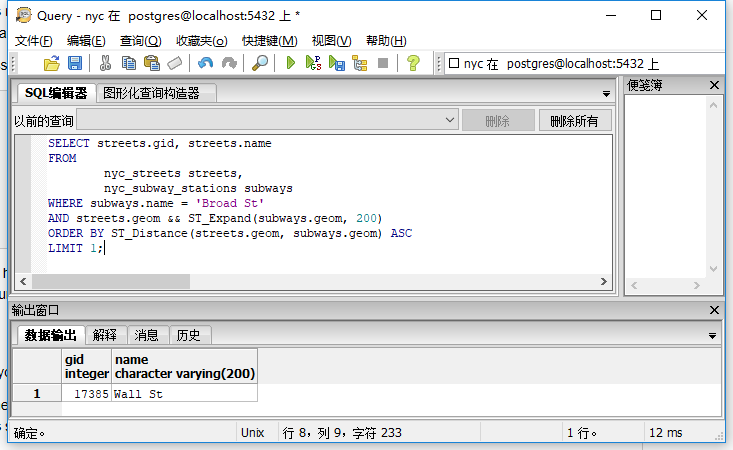Close the 便笺簿 scratch pad panel
The width and height of the screenshot is (733, 450).
coord(714,85)
